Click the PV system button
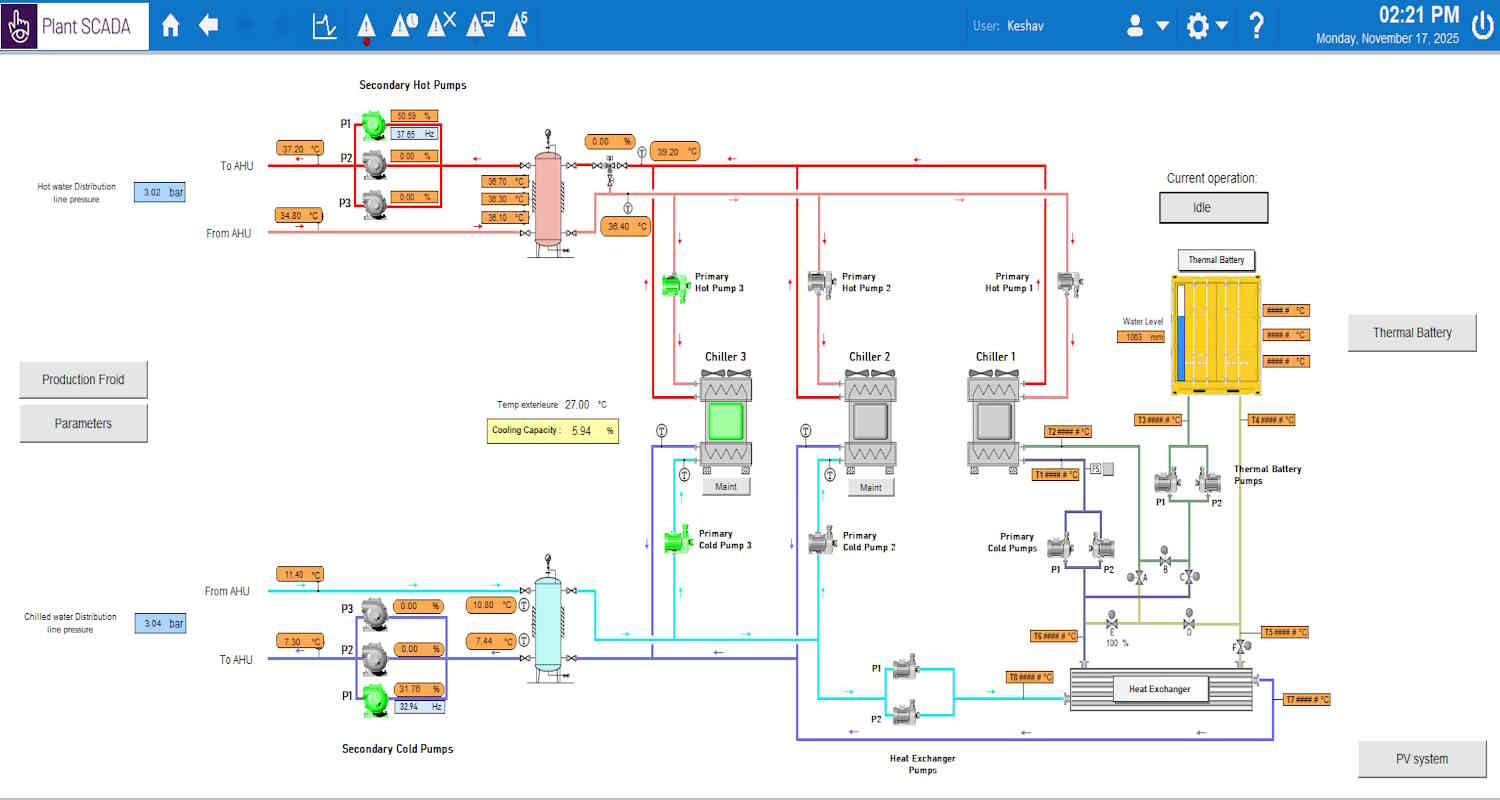Screen dimensions: 1500x800 1421,759
